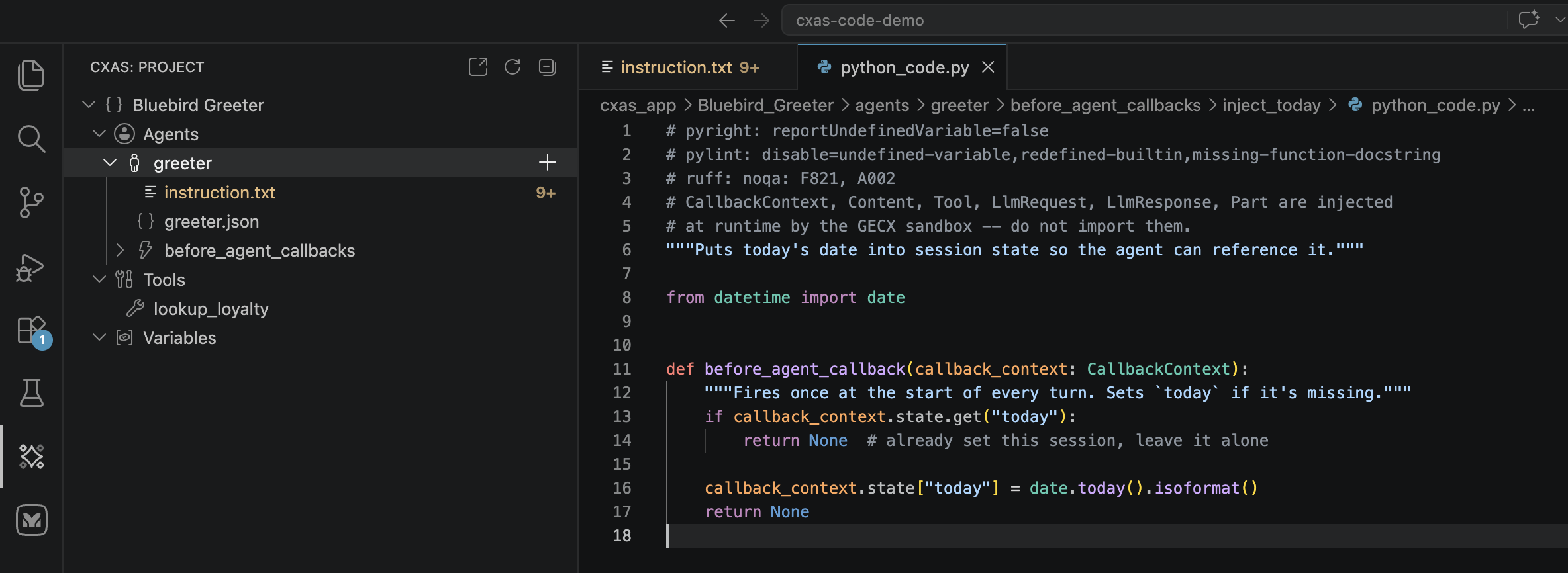Click 'before_agent_callback' function name
Viewport: 1568px width, 573px height.
[x=805, y=369]
